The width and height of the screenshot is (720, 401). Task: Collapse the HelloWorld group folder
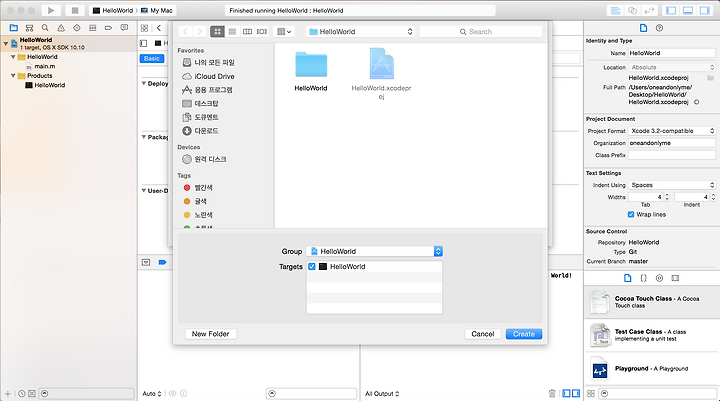click(13, 57)
